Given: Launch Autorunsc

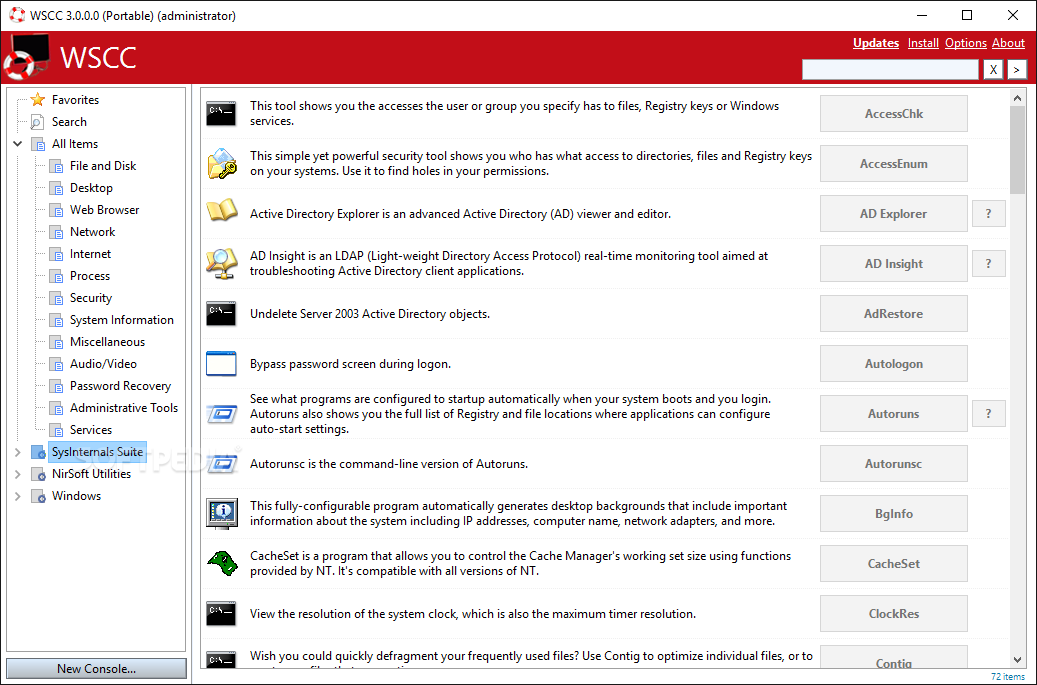Looking at the screenshot, I should pos(893,463).
